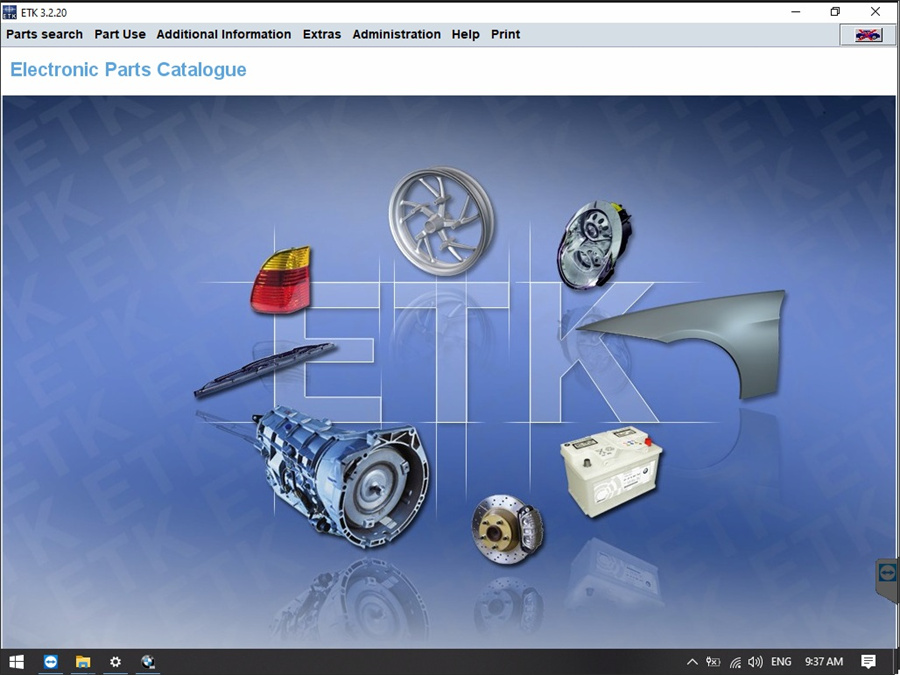Select the BMW ETK icon on the taskbar
Image resolution: width=900 pixels, height=675 pixels.
click(148, 662)
